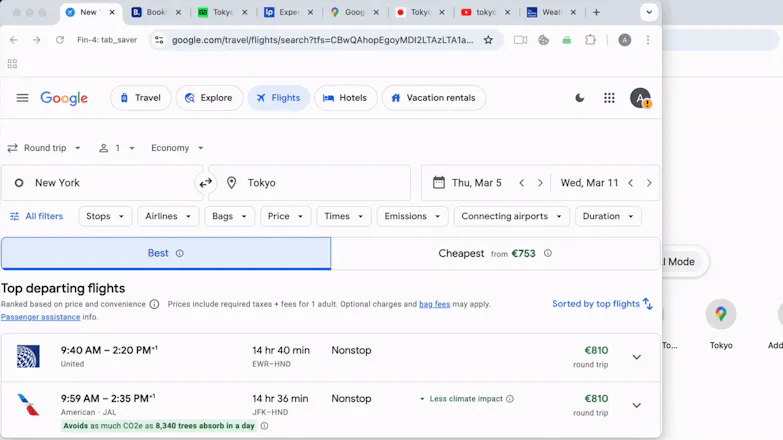Go to previous return date
This screenshot has width=783, height=440.
631,183
